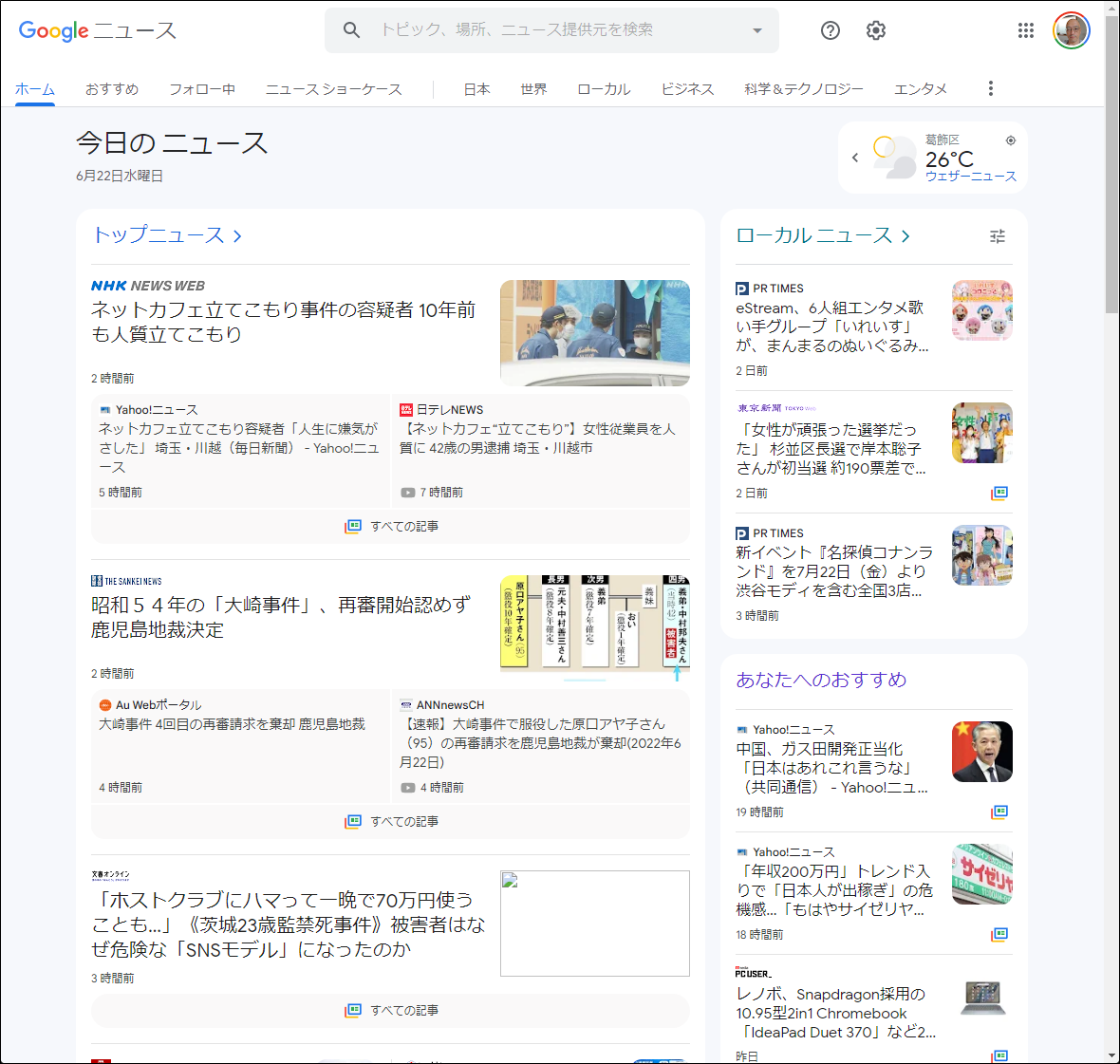The height and width of the screenshot is (1064, 1120).
Task: Open the 「女性が頑張った選挙だった」 article
Action: tap(831, 449)
